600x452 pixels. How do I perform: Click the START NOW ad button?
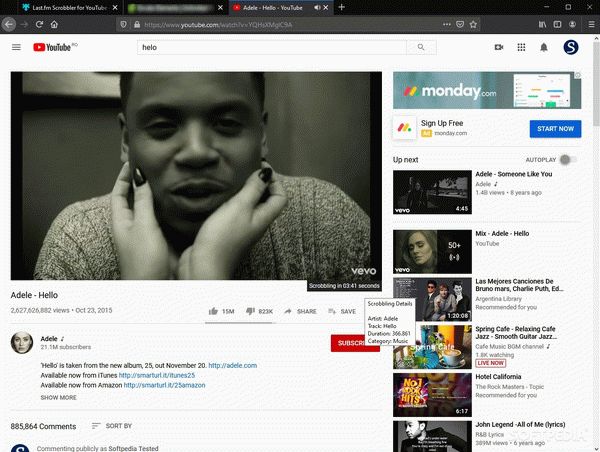click(x=555, y=129)
